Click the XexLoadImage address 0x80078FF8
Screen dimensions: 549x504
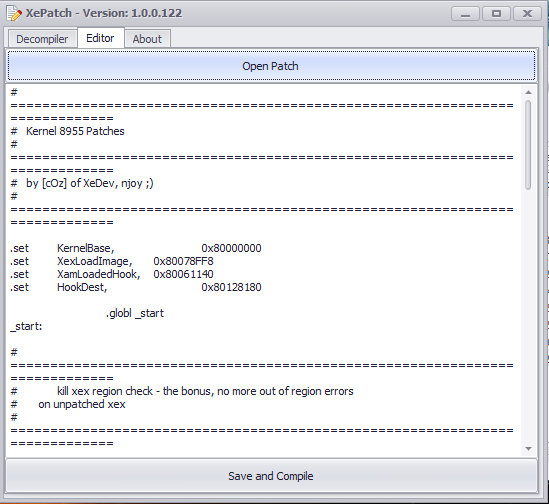183,261
